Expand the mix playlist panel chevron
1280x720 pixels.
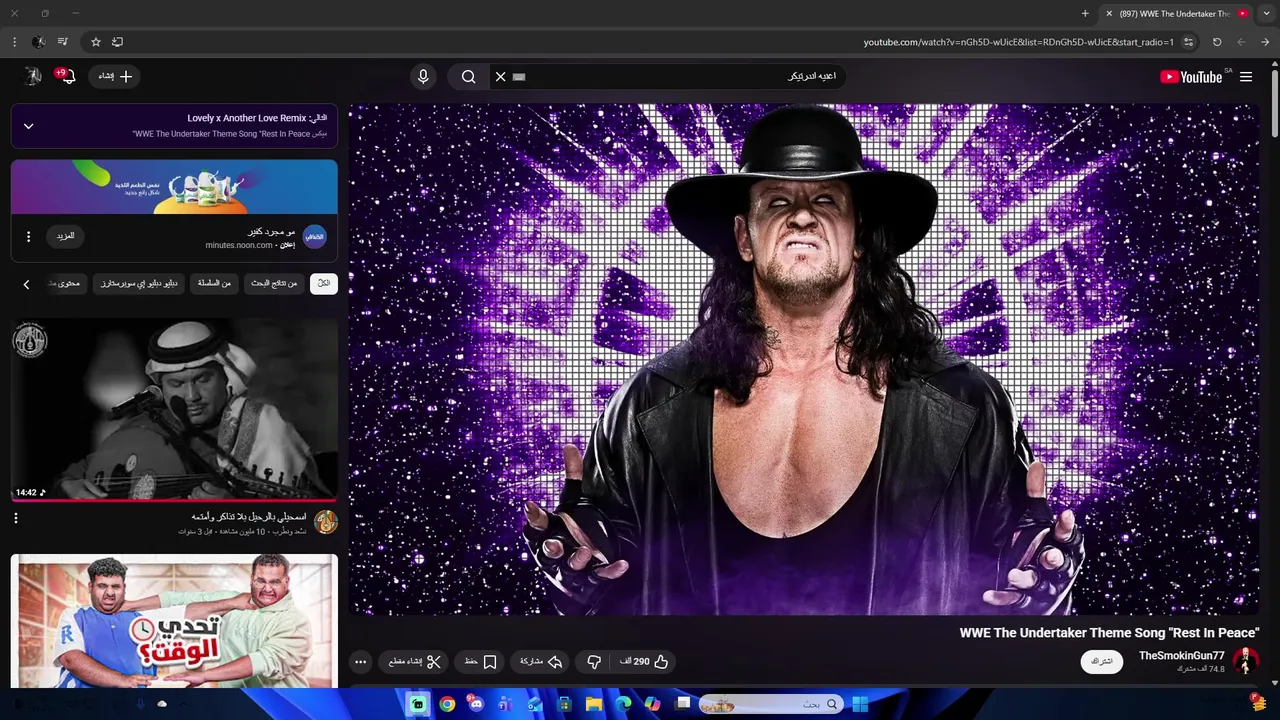point(28,126)
